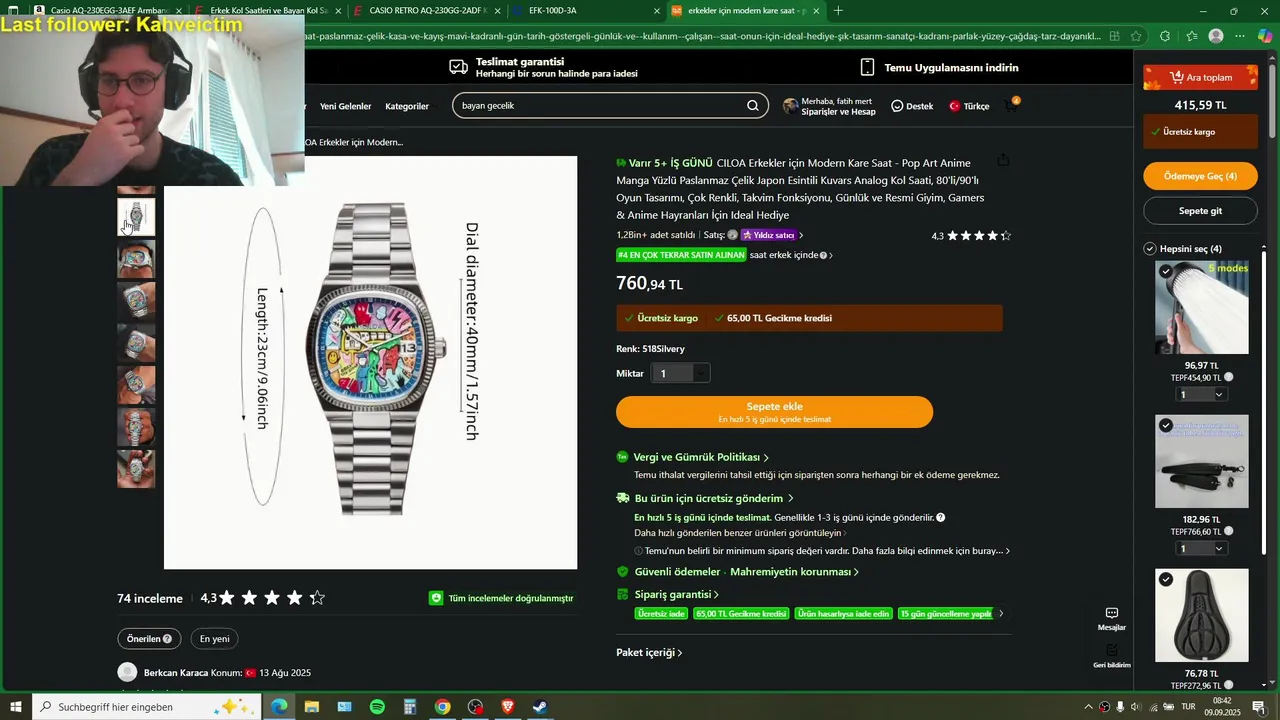Image resolution: width=1280 pixels, height=720 pixels.
Task: Click Temu Uygulamasını indirin link
Action: pyautogui.click(x=939, y=67)
